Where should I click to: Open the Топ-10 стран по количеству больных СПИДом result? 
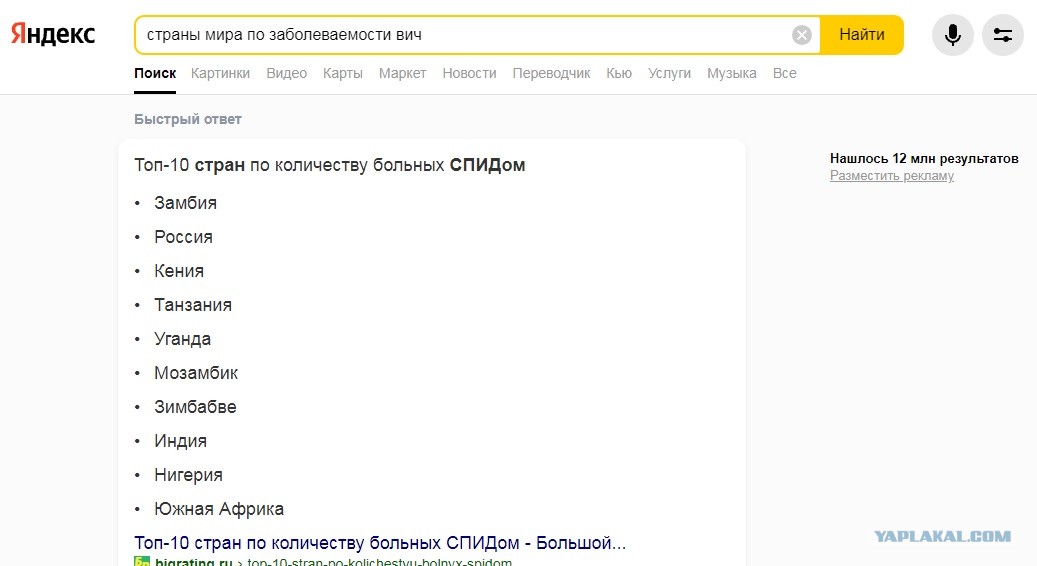pos(380,543)
